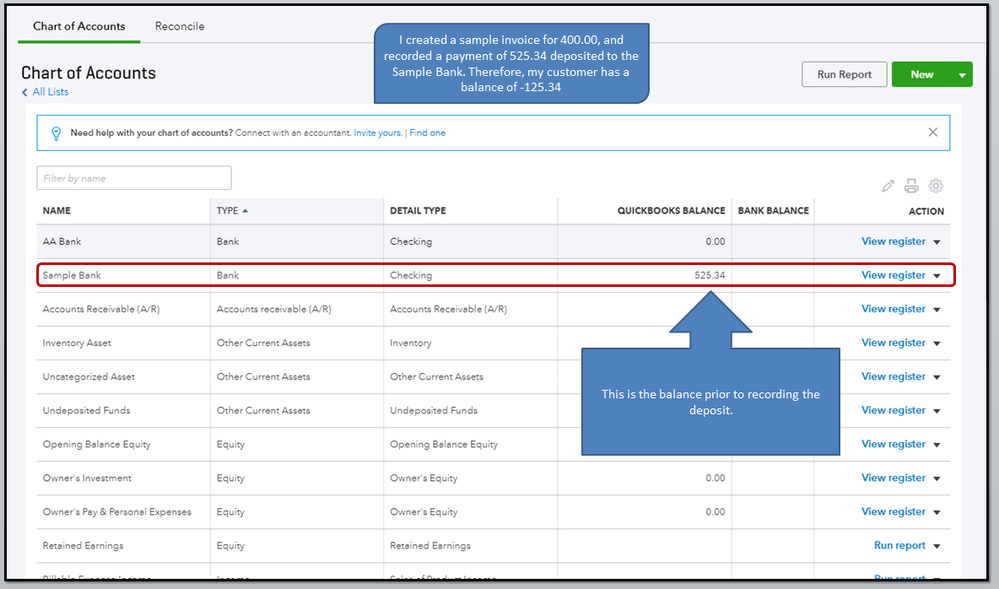999x589 pixels.
Task: Click the green New button
Action: (922, 75)
